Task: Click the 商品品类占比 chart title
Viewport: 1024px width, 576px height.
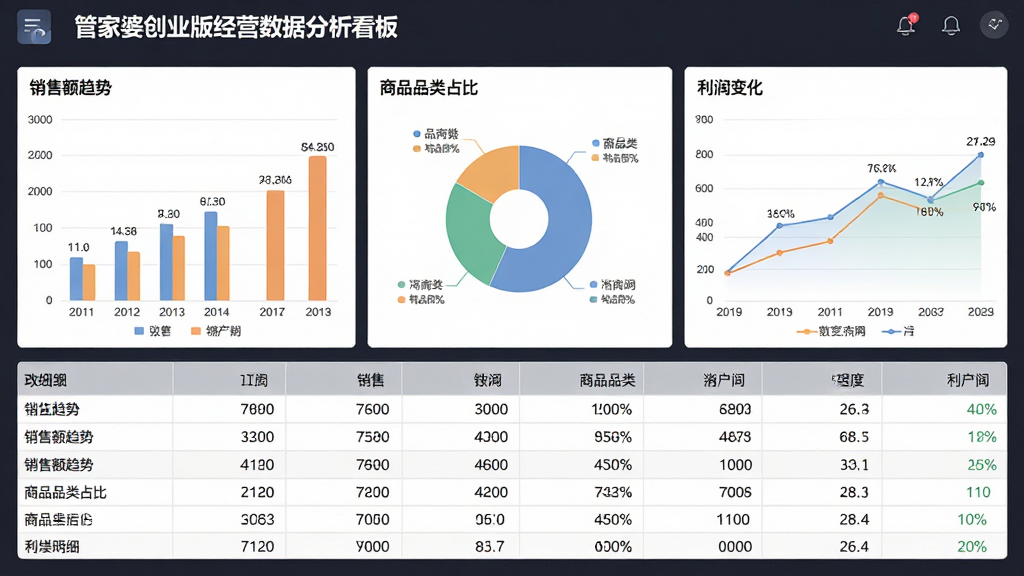Action: tap(428, 88)
